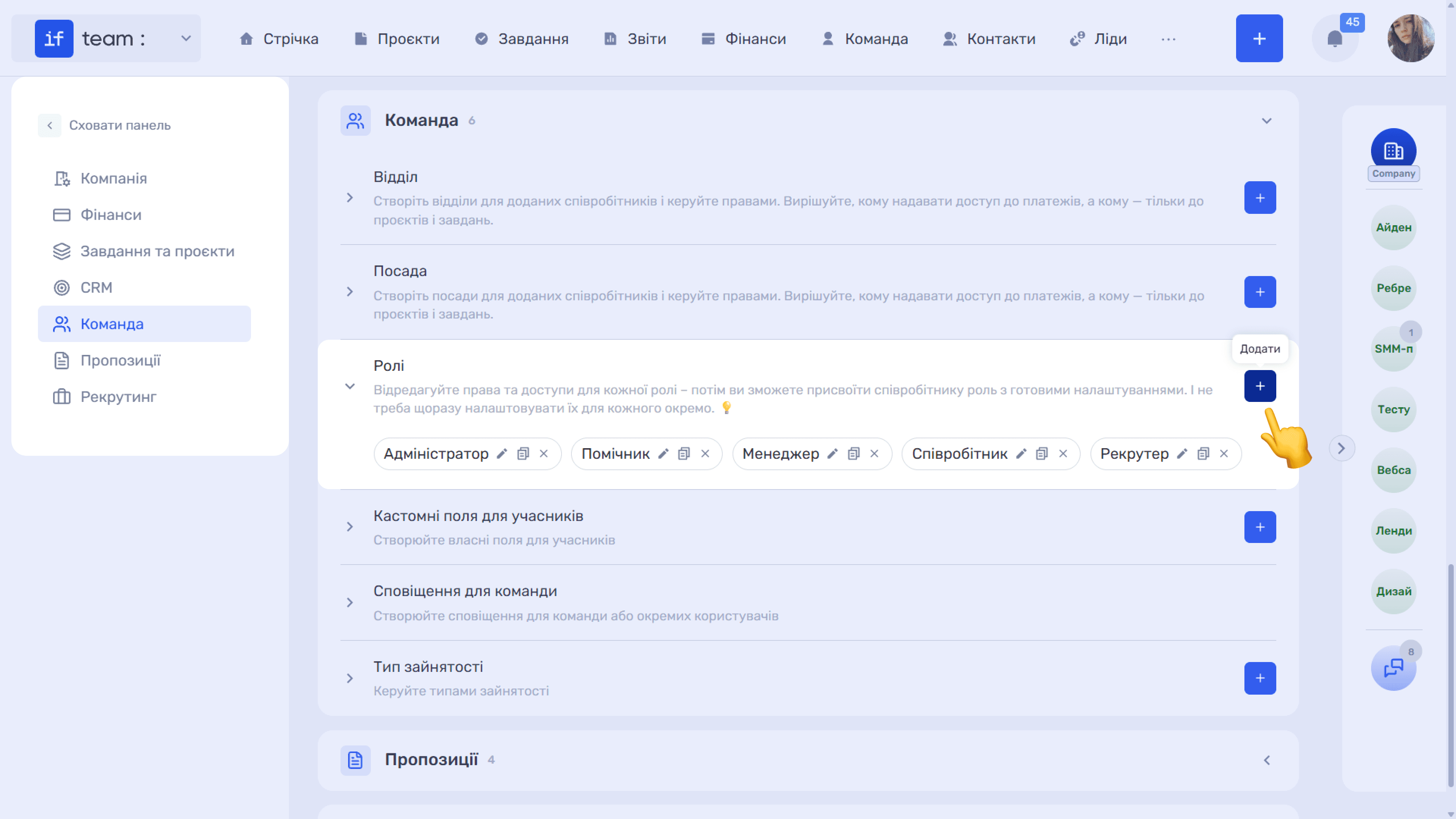Add a custom field for participants
Image resolution: width=1456 pixels, height=819 pixels.
[x=1260, y=527]
